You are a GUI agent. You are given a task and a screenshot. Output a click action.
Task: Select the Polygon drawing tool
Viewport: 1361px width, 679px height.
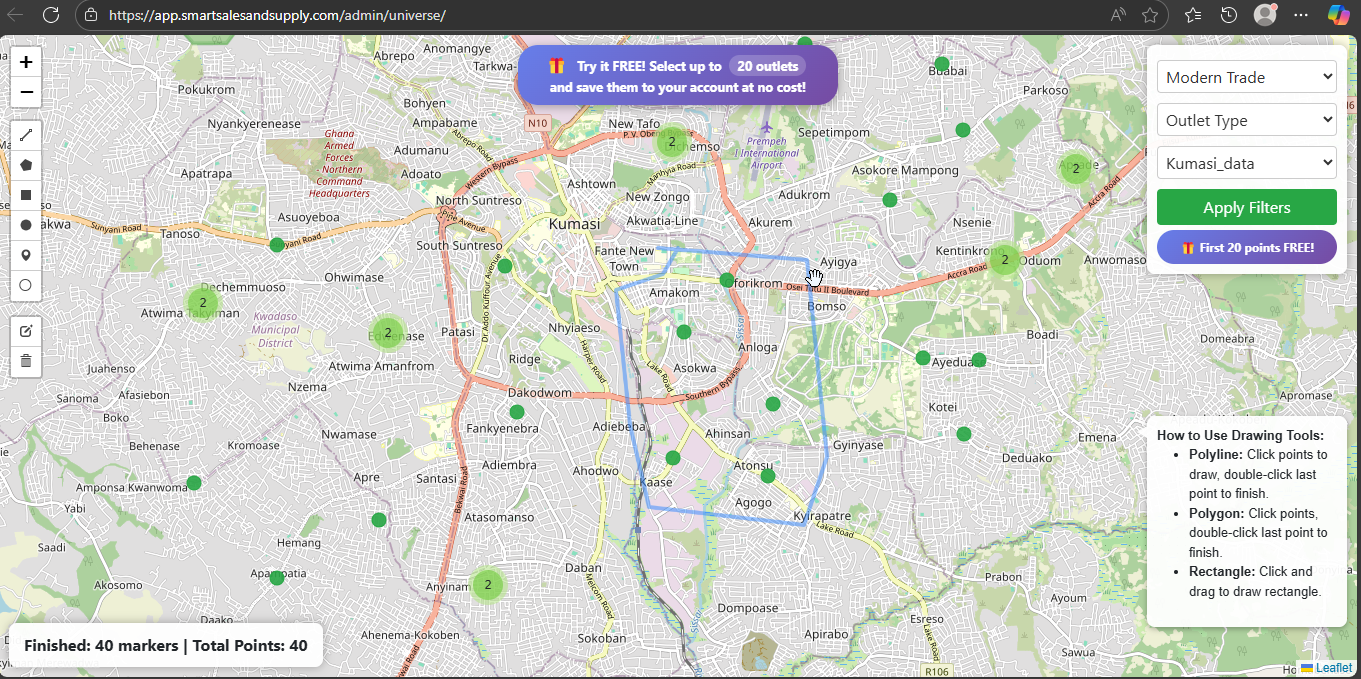pyautogui.click(x=25, y=164)
